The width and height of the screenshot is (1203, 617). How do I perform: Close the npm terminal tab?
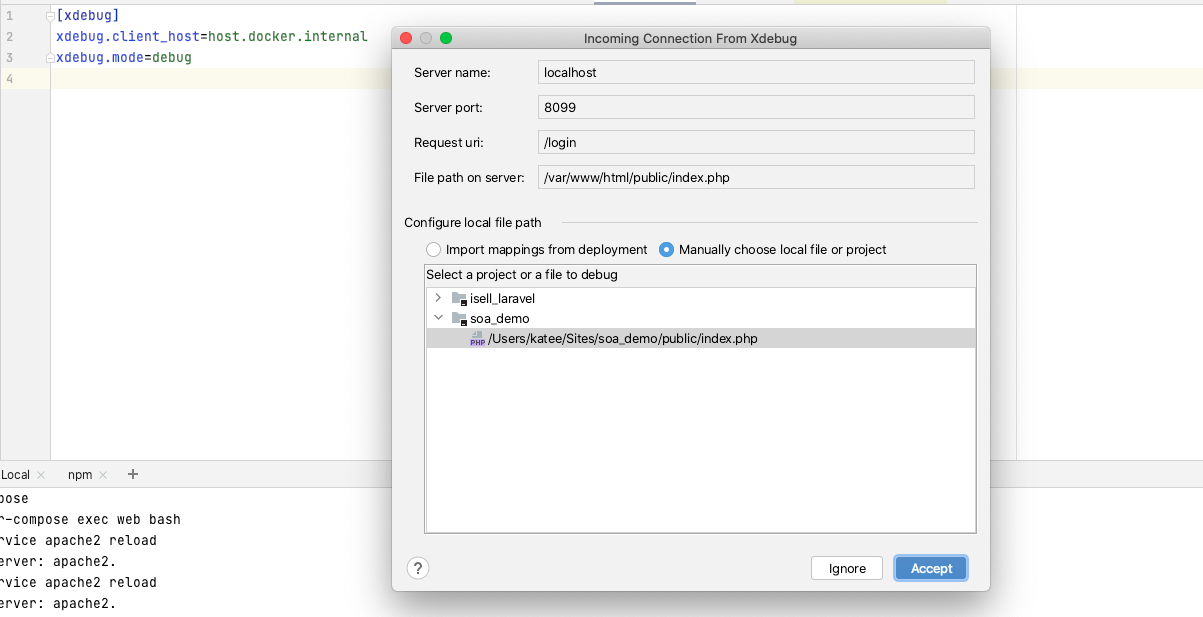tap(103, 475)
